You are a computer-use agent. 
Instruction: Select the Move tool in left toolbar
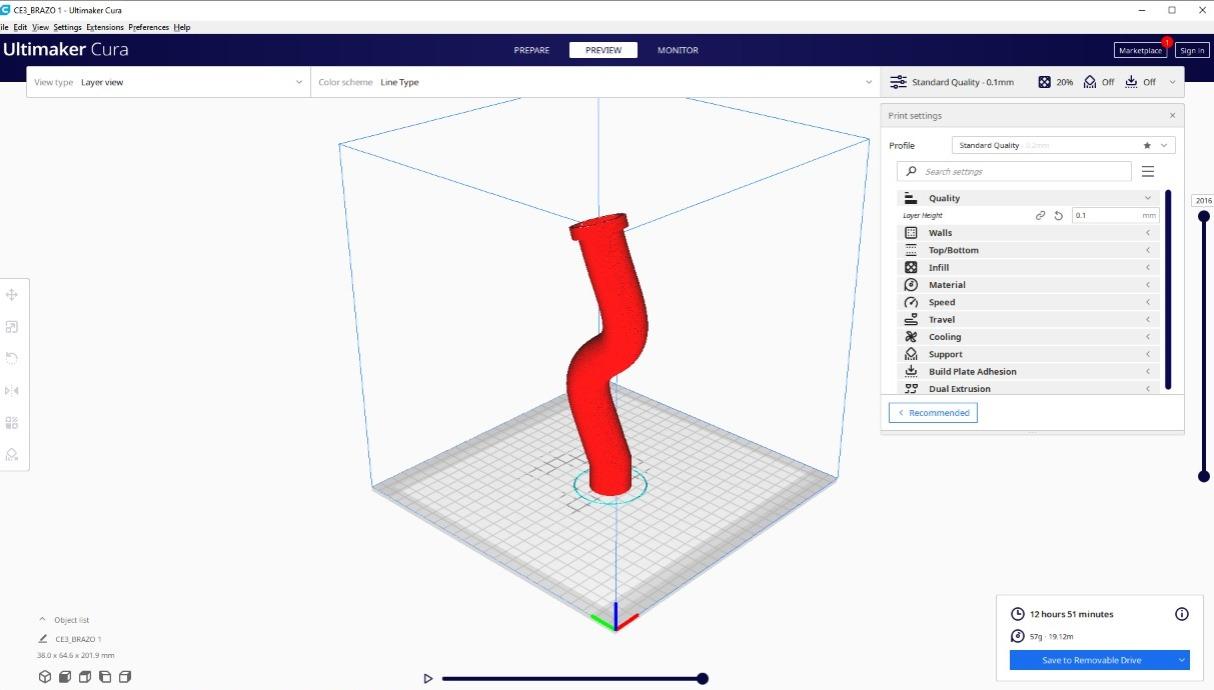pyautogui.click(x=12, y=295)
